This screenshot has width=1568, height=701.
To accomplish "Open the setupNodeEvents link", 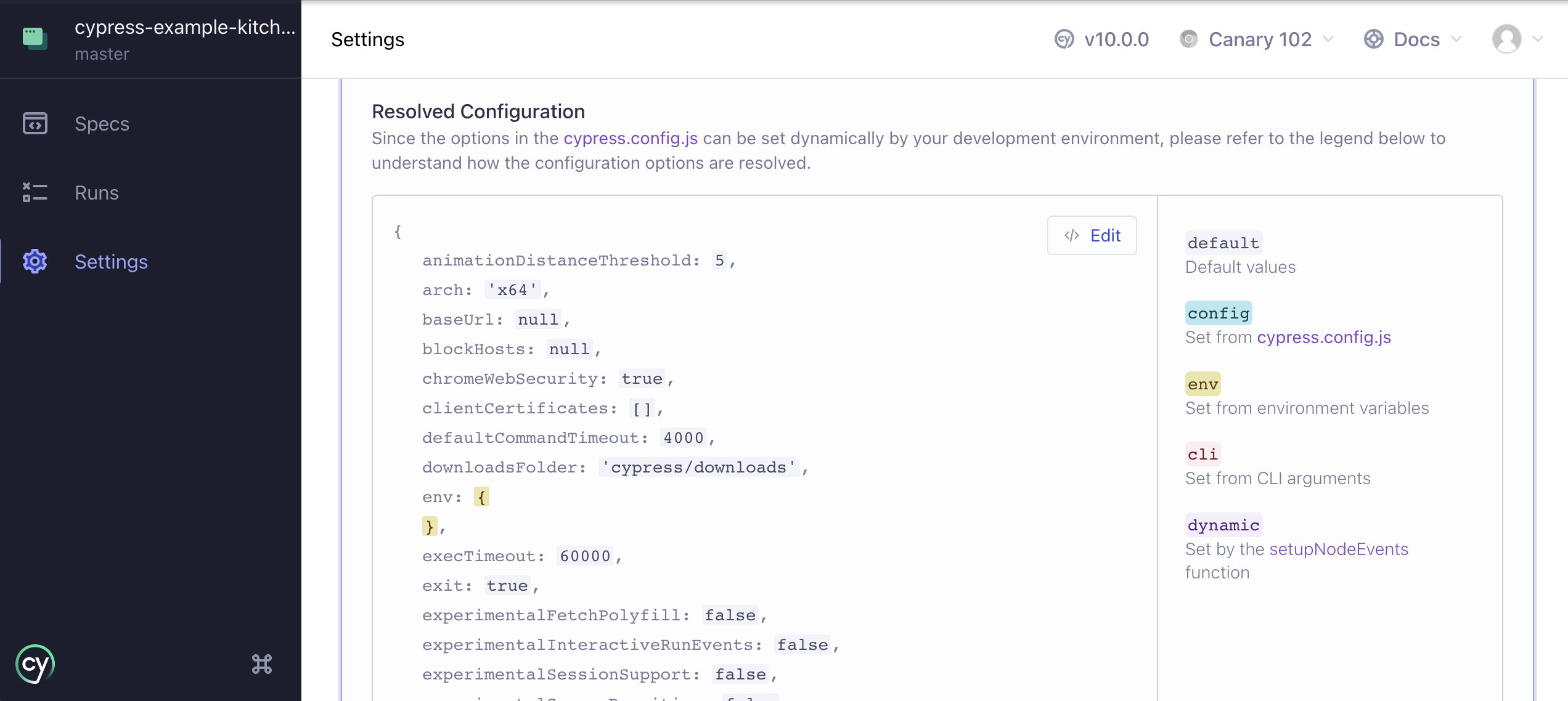I will tap(1339, 549).
